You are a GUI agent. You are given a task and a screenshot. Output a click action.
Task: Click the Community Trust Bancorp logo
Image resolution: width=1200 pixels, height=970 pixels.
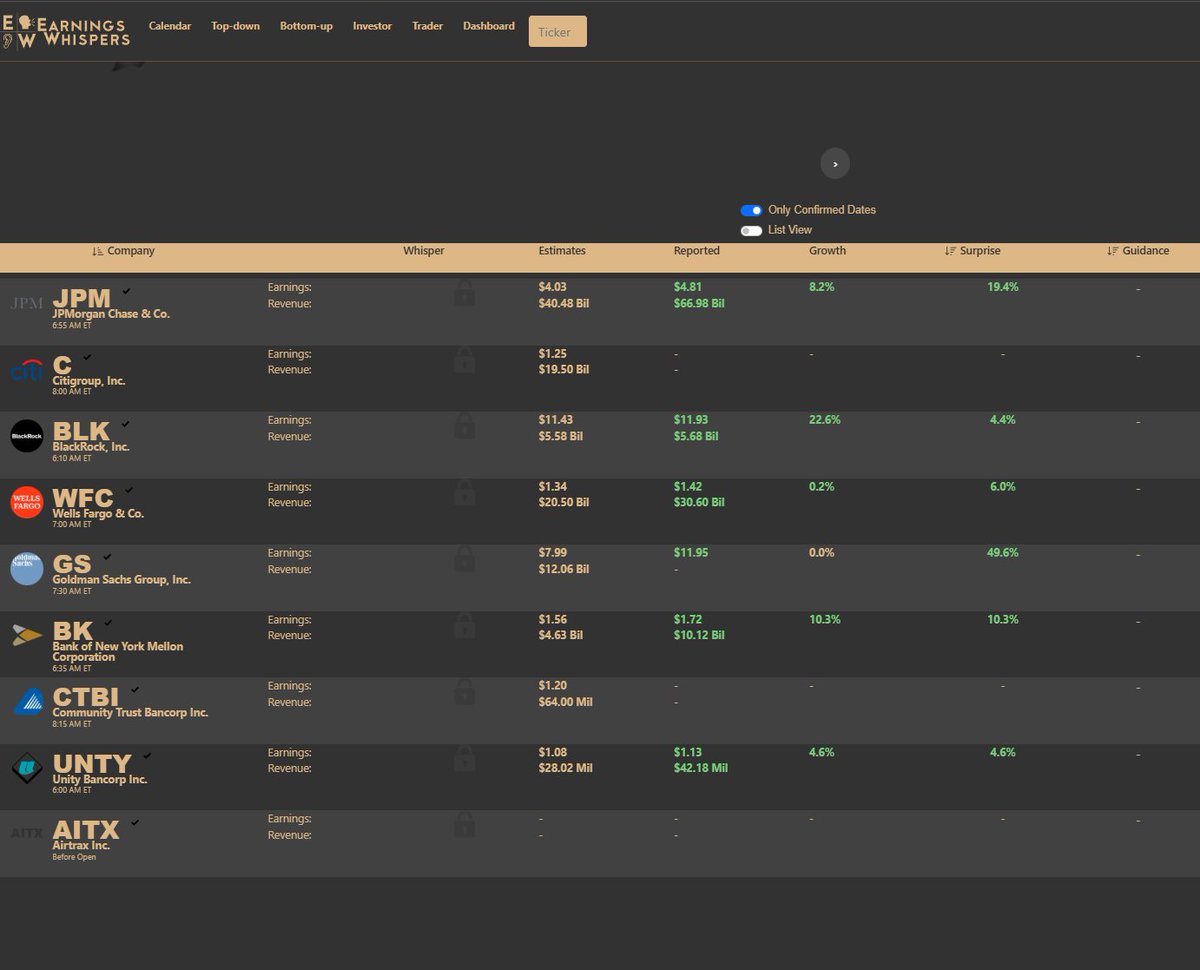(27, 701)
